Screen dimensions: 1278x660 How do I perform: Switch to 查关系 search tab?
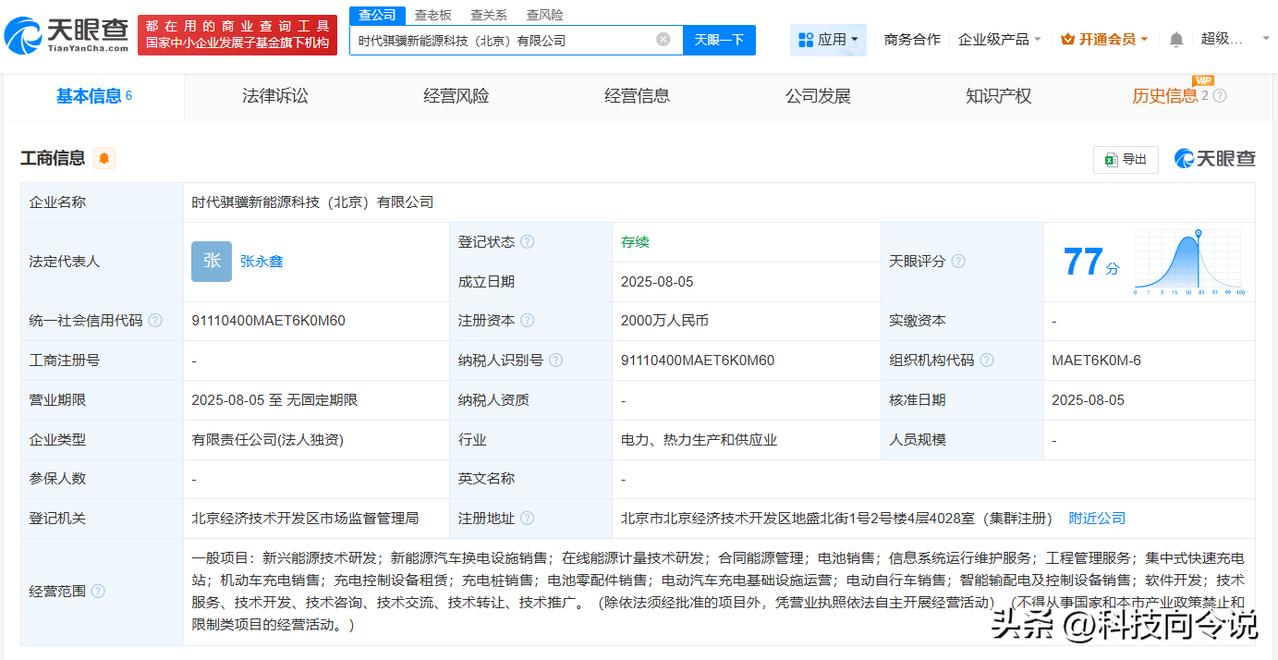pos(488,15)
